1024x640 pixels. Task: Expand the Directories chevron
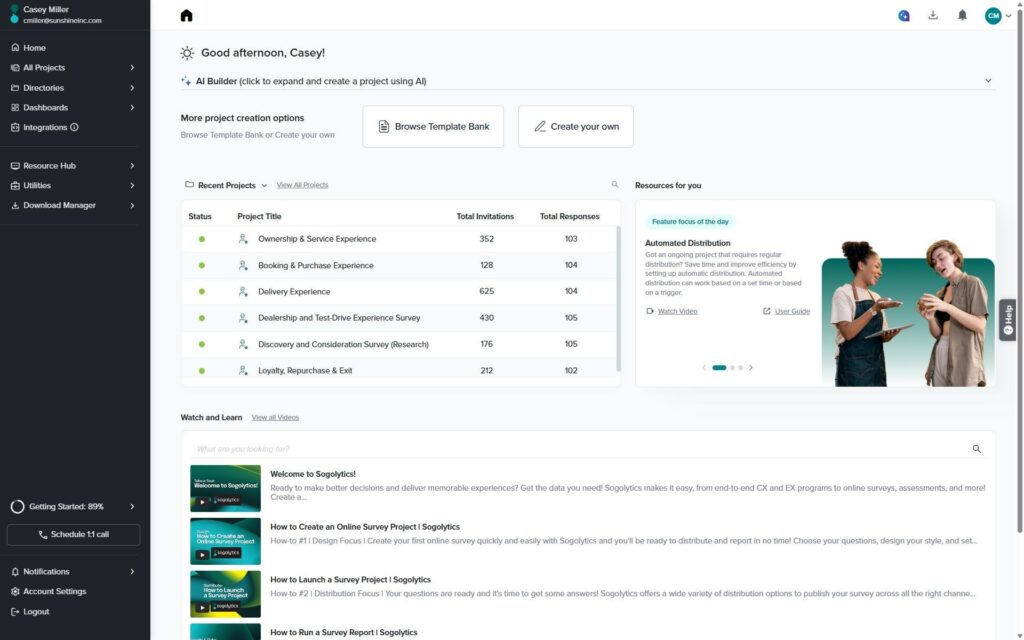(132, 88)
